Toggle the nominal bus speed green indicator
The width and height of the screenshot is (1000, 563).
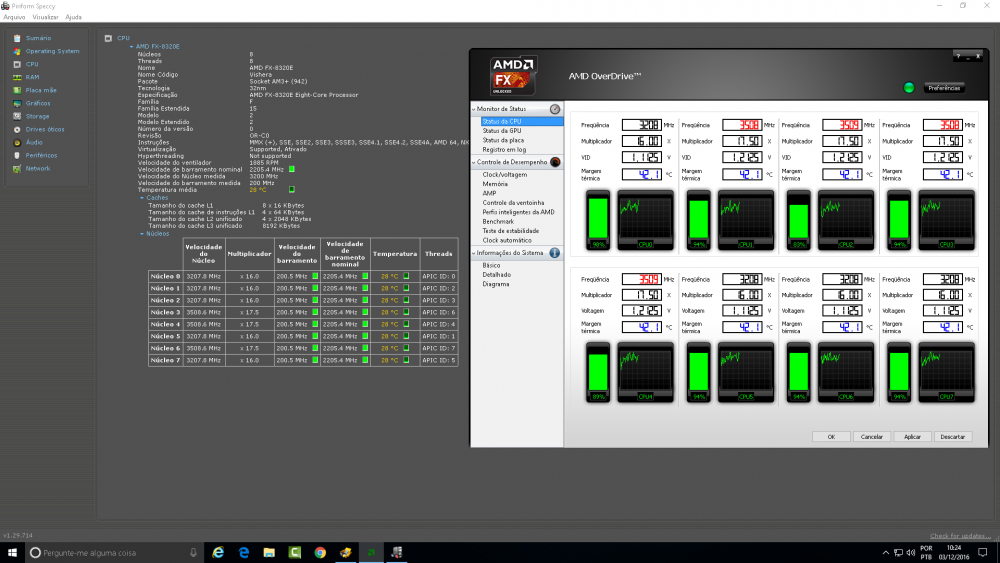(292, 169)
